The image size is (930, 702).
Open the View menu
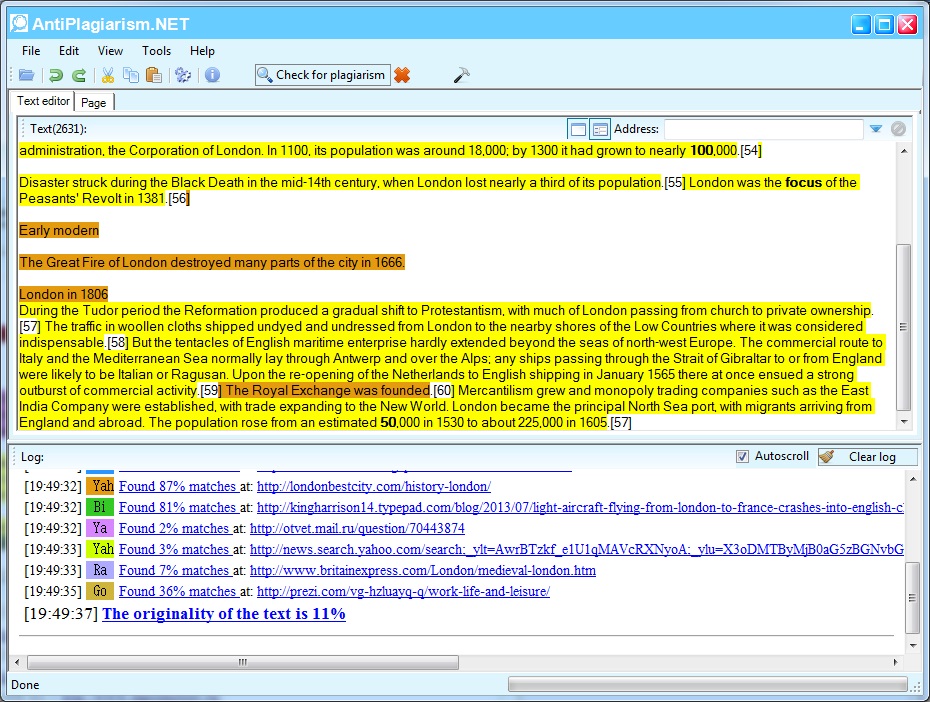pyautogui.click(x=110, y=51)
